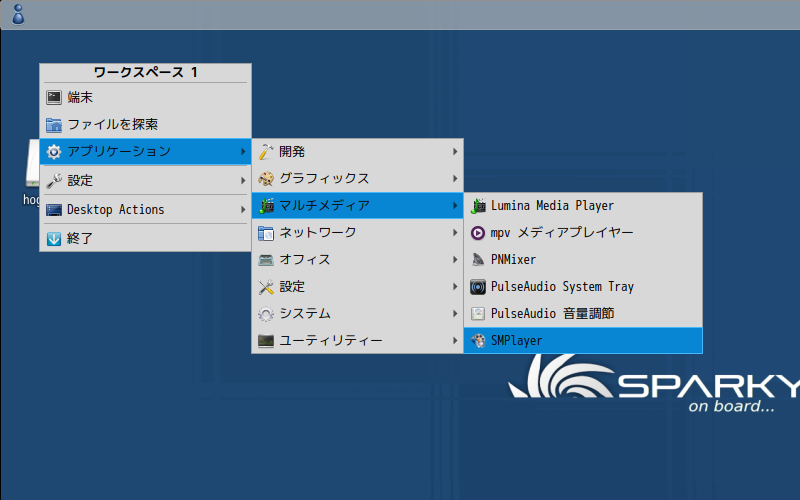Expand the main menu 設定 submenu arrow
This screenshot has width=800, height=500.
pos(243,180)
